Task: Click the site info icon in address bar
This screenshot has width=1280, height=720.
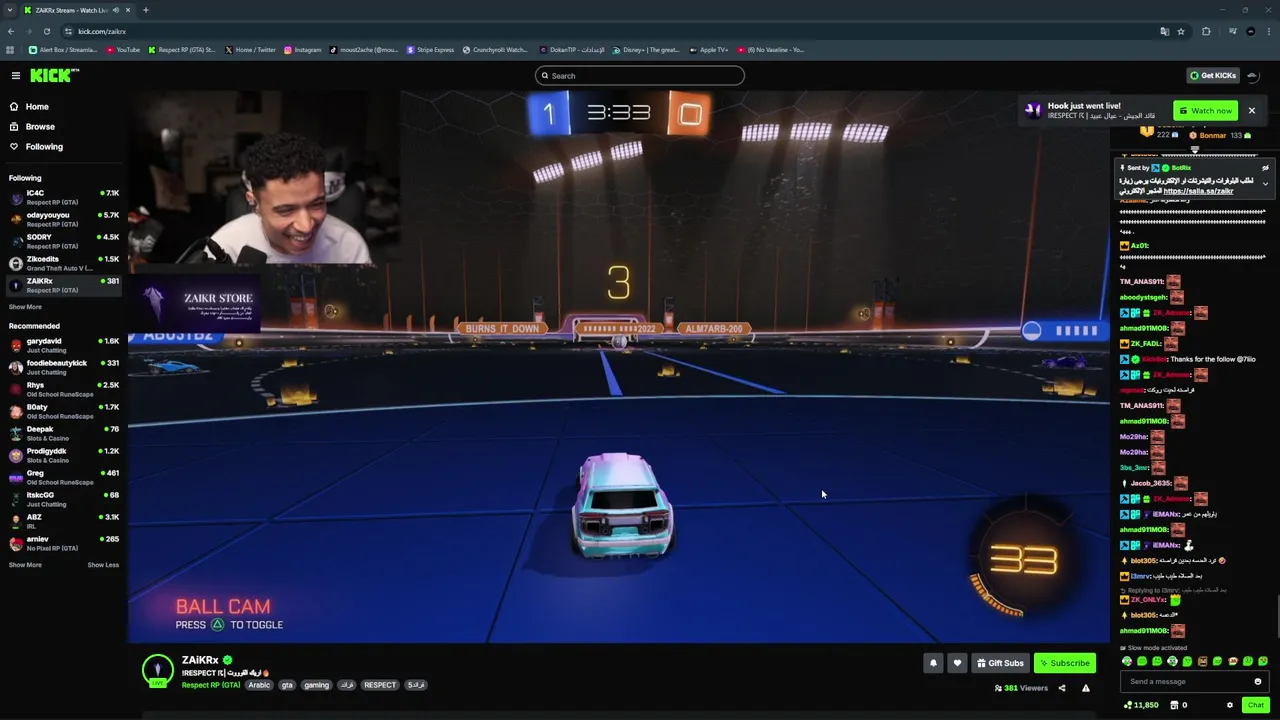Action: (66, 31)
